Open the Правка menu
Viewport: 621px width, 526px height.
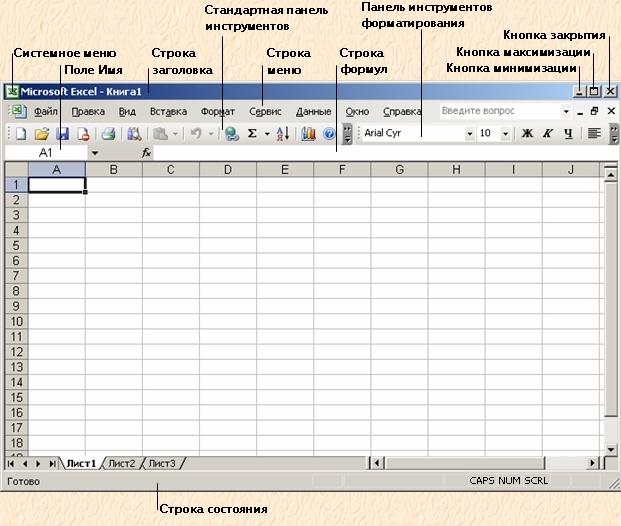(x=88, y=112)
